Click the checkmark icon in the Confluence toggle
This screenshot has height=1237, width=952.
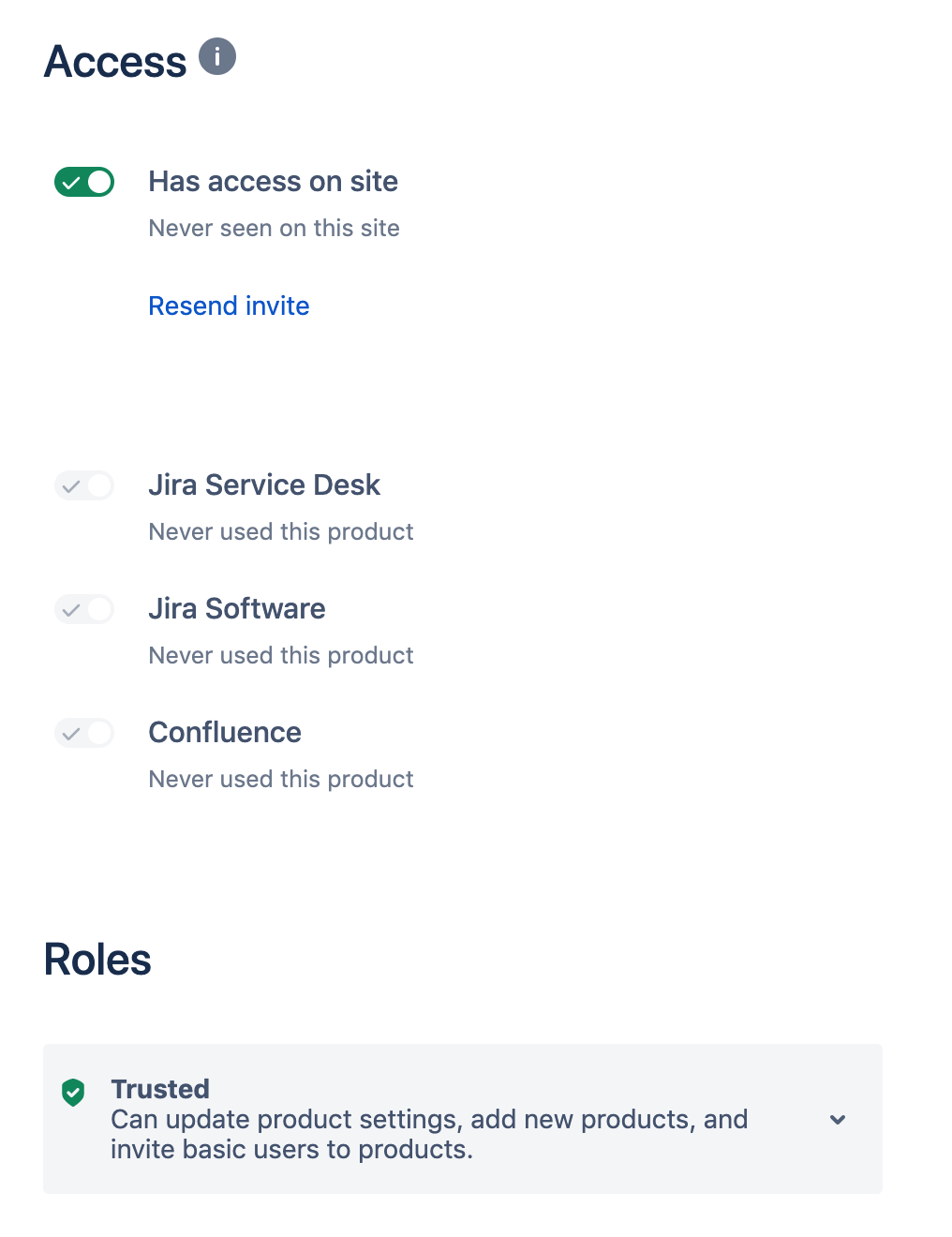tap(71, 733)
